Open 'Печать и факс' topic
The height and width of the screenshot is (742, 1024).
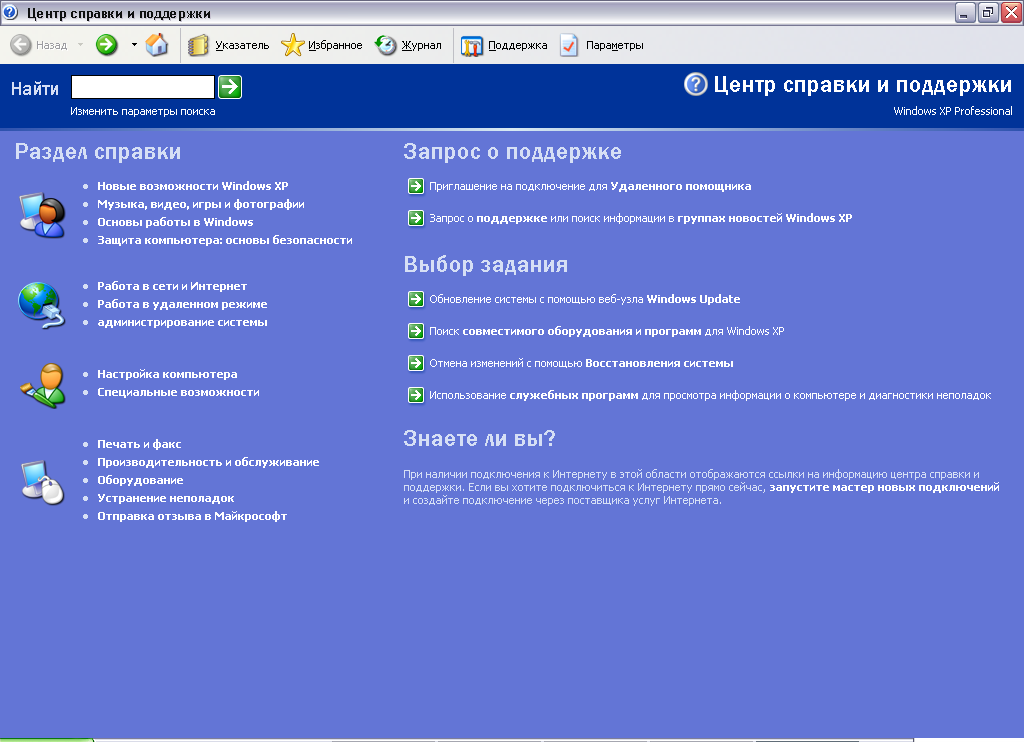click(x=139, y=444)
